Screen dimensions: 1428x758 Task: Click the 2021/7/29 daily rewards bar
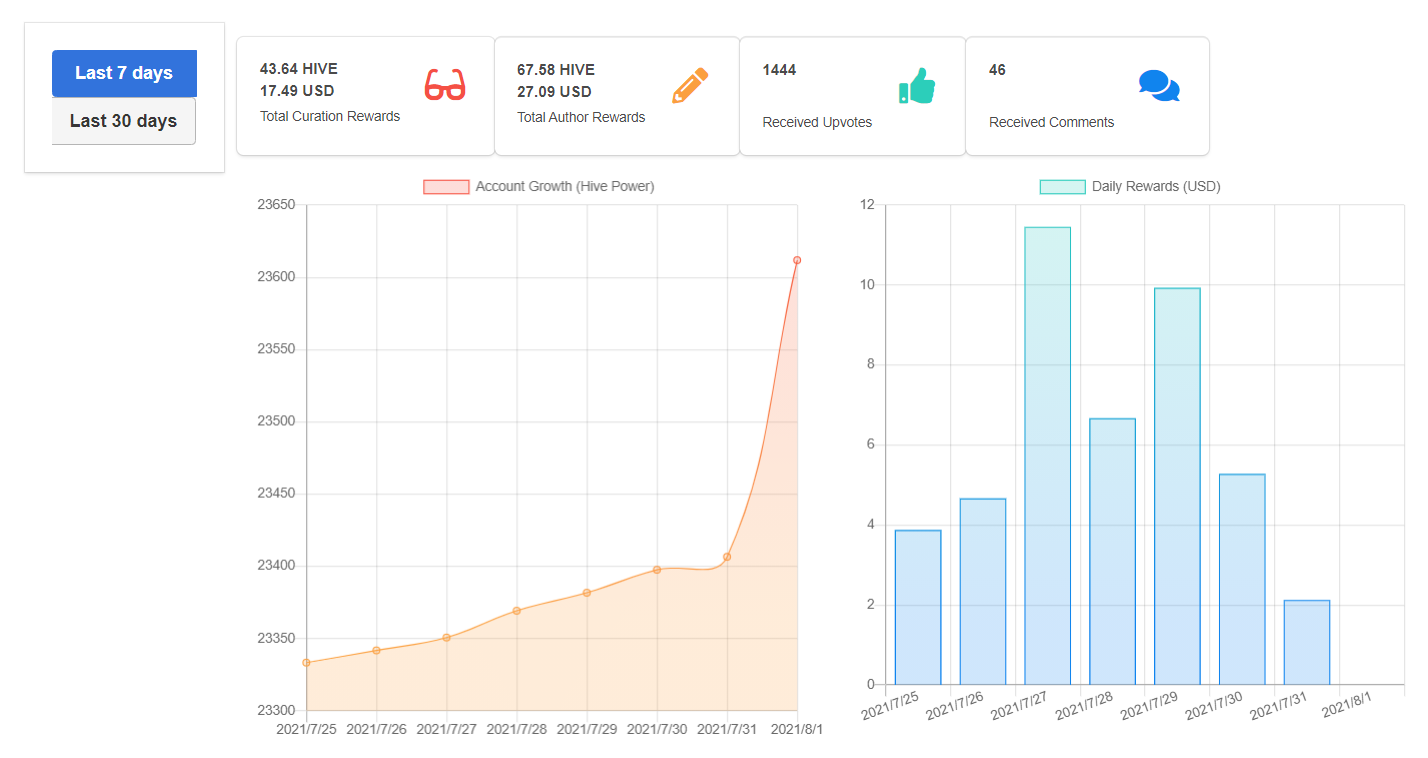tap(1177, 486)
